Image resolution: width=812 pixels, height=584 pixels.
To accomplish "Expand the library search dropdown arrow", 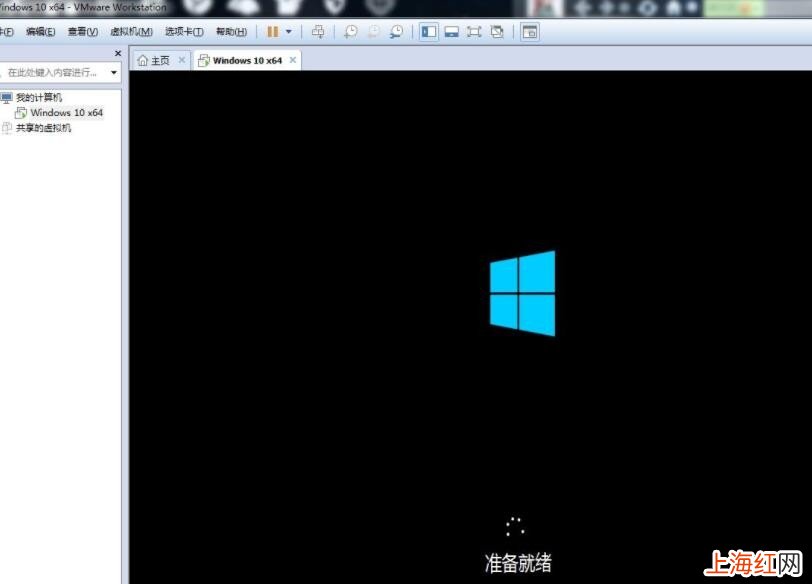I will tap(114, 72).
